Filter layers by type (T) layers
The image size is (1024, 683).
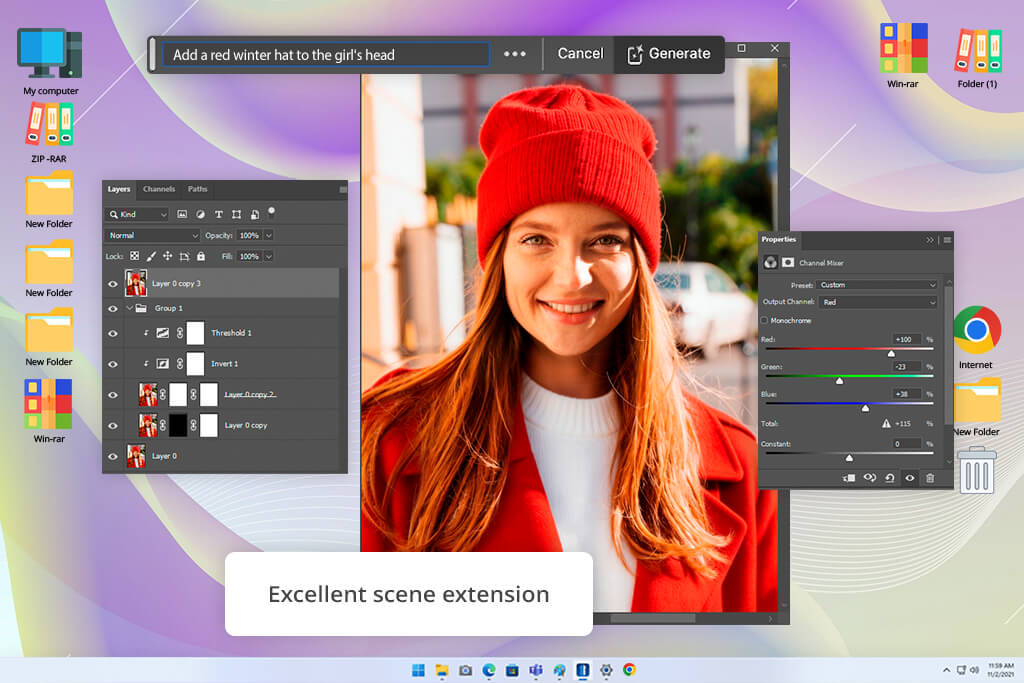[219, 214]
